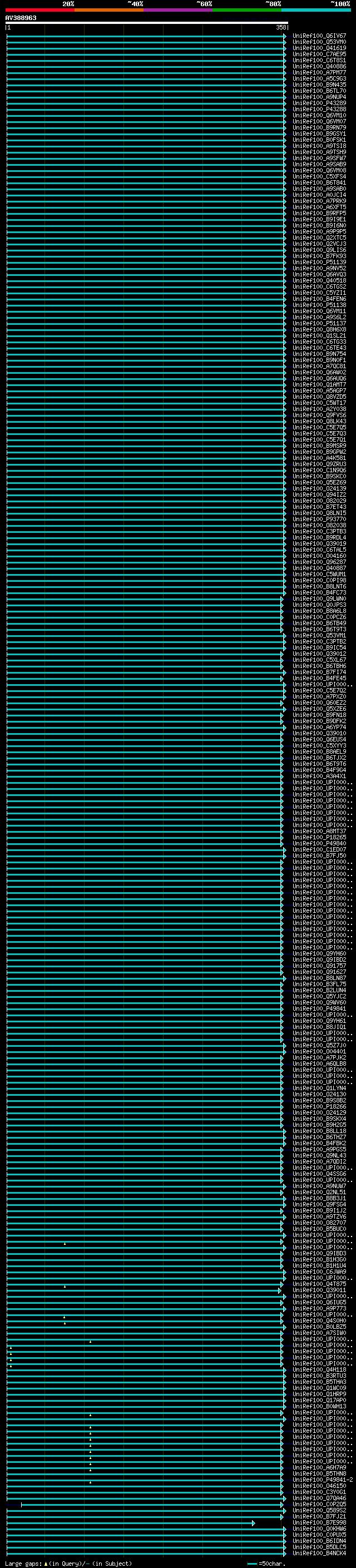Select the UniRef100_A7PXZ0 label
Image resolution: width=356 pixels, height=1568 pixels.
319,697
